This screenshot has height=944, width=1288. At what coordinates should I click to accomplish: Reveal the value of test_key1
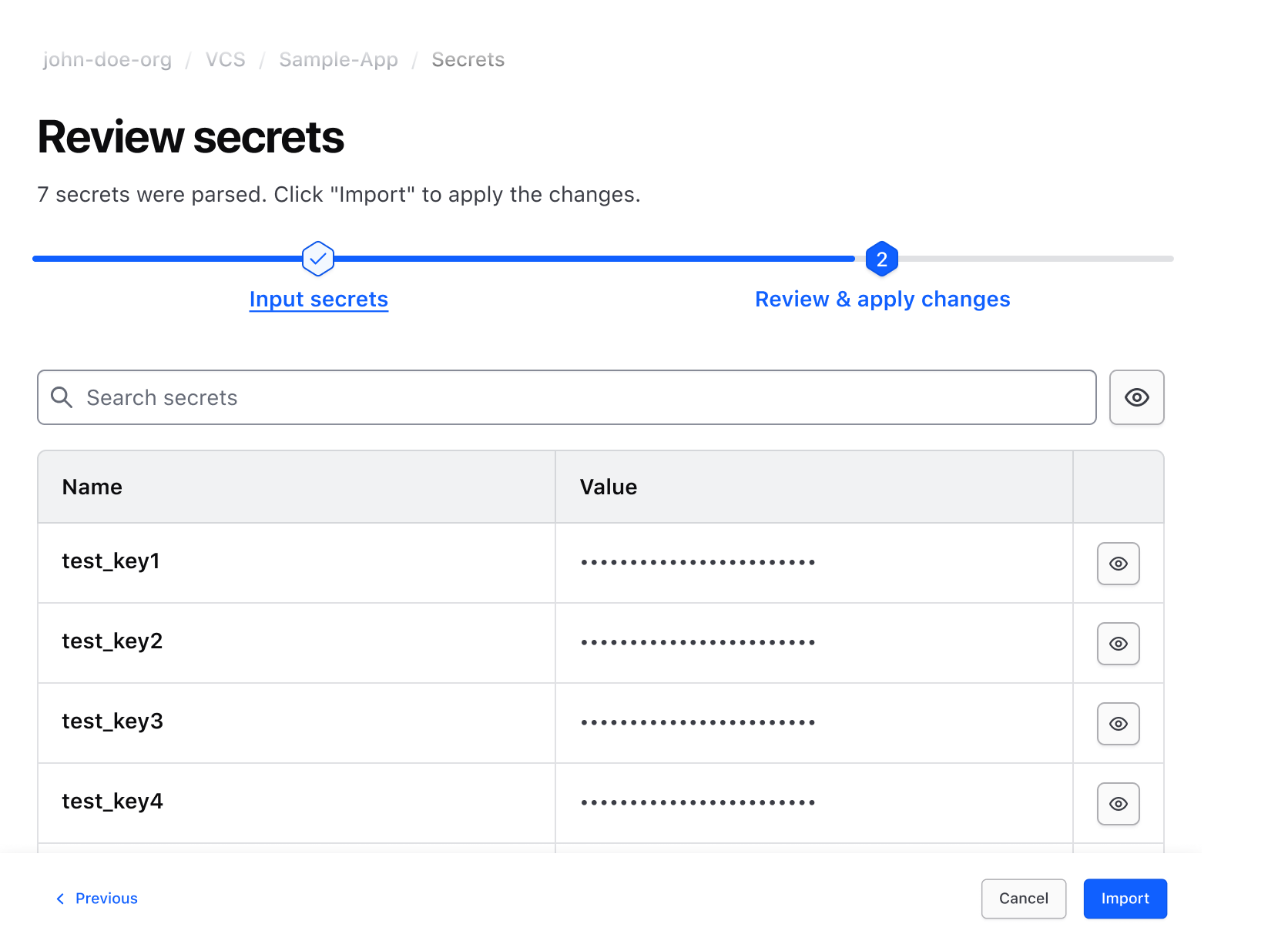1118,564
